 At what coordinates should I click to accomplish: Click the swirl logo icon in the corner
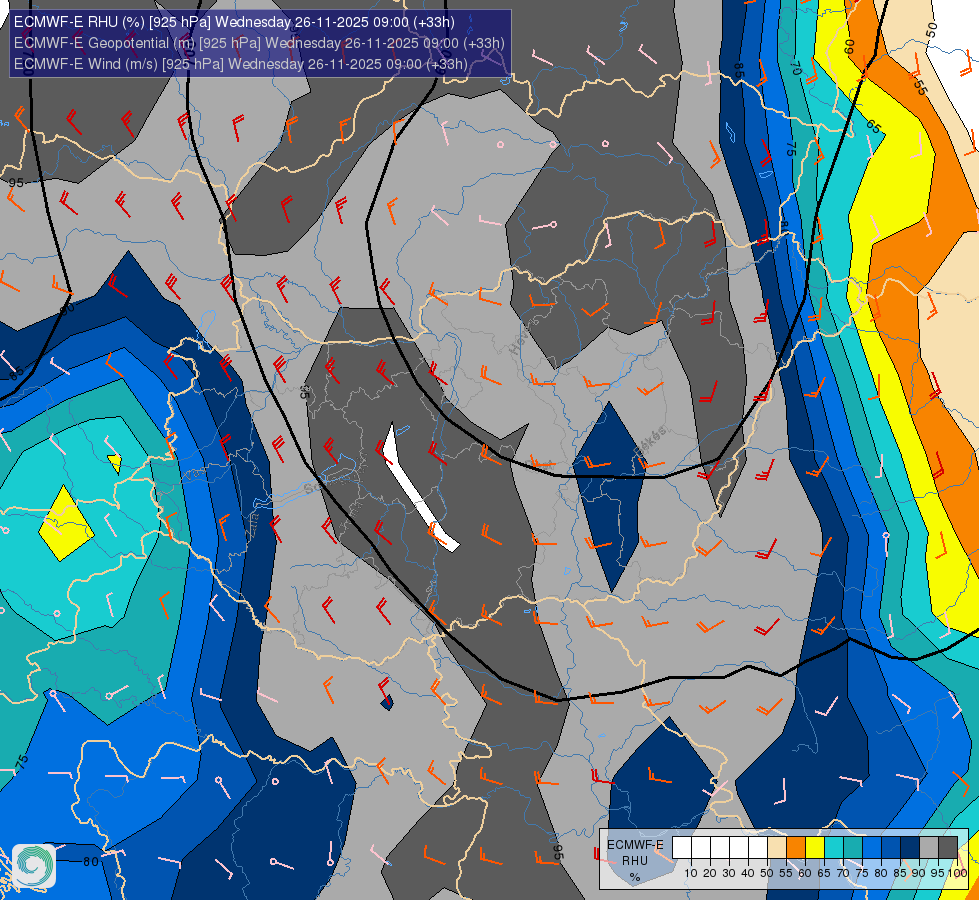[x=34, y=866]
